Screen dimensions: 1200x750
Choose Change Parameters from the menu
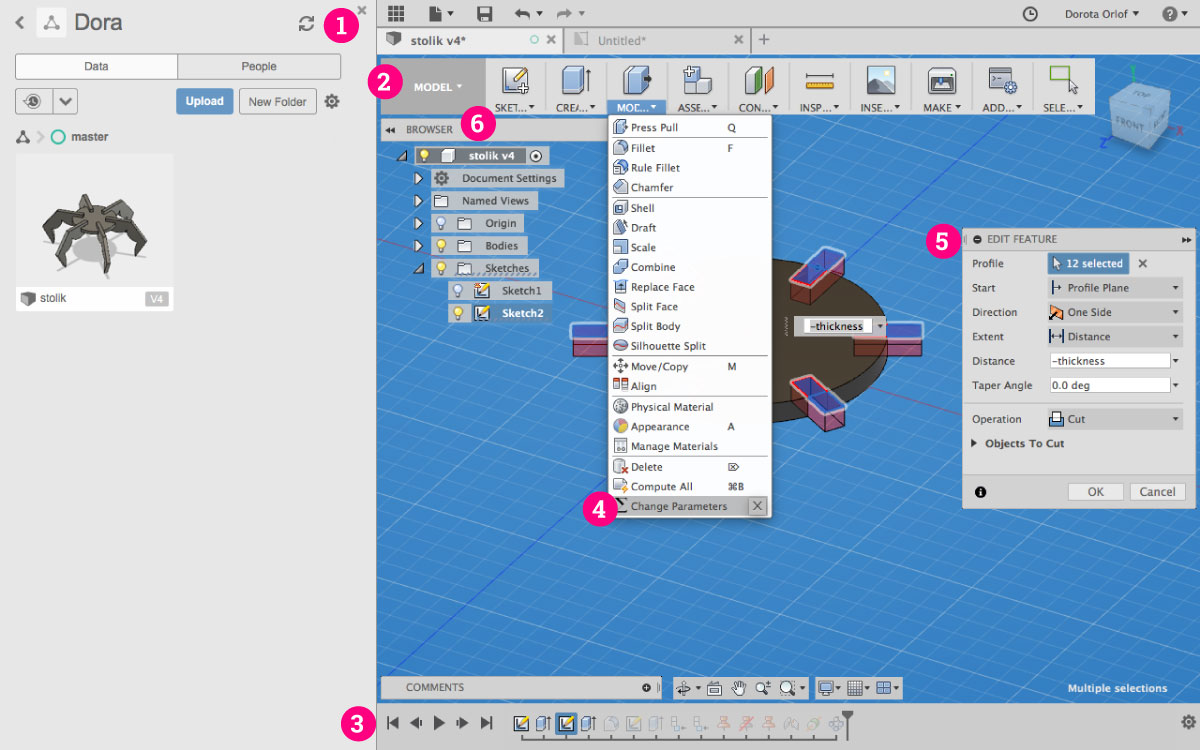tap(681, 506)
